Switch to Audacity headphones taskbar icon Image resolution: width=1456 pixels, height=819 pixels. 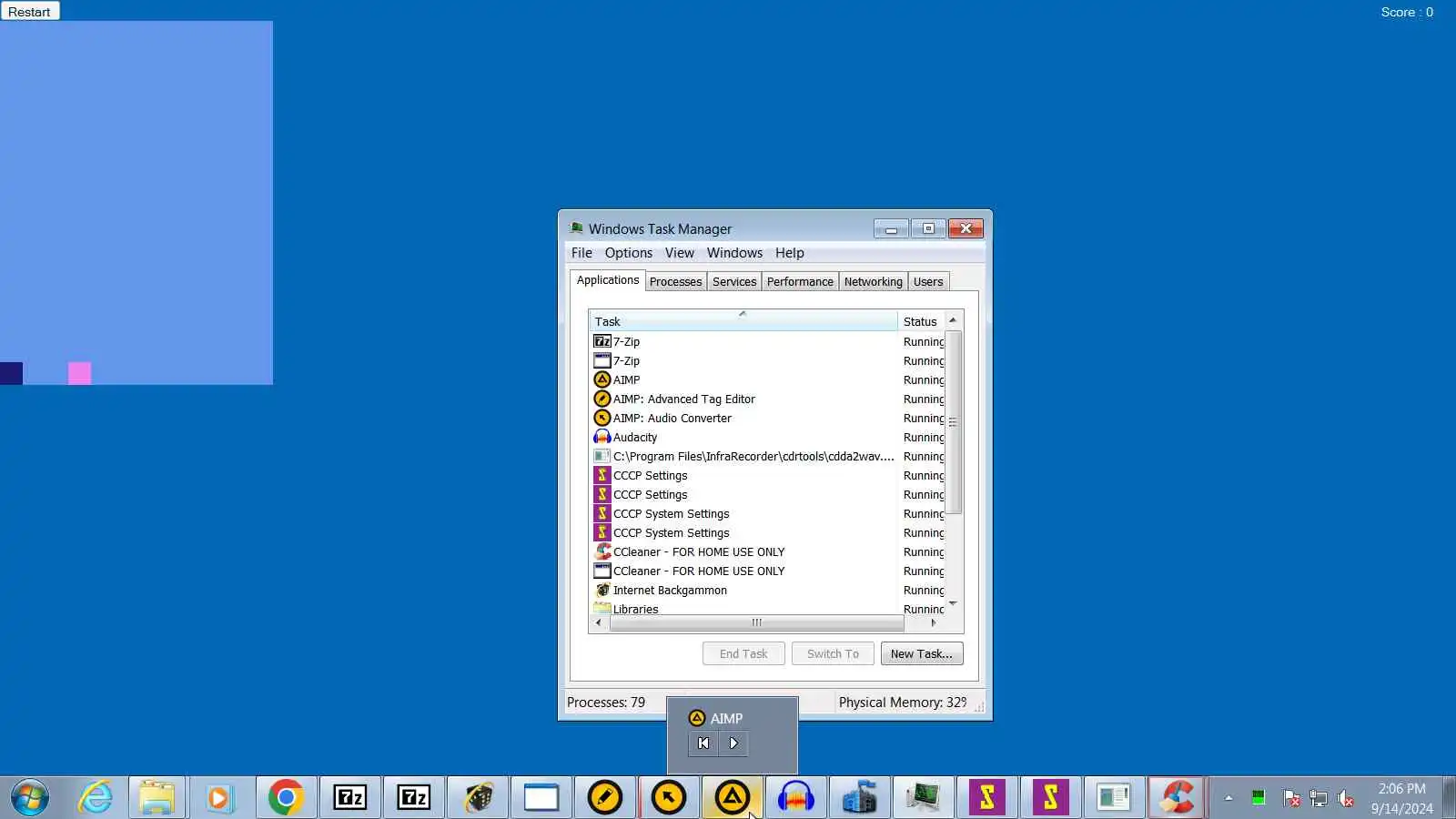(796, 798)
